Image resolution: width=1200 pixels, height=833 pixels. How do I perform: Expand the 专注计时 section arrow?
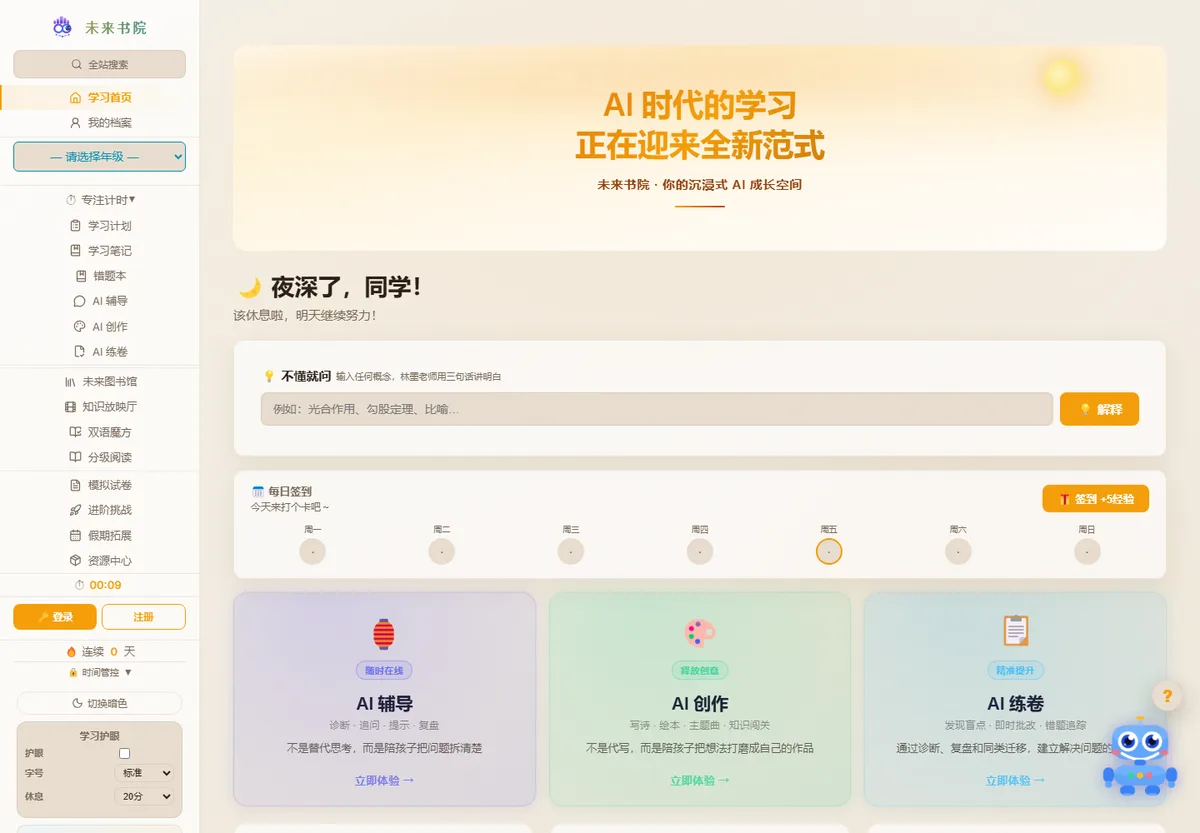(x=132, y=200)
